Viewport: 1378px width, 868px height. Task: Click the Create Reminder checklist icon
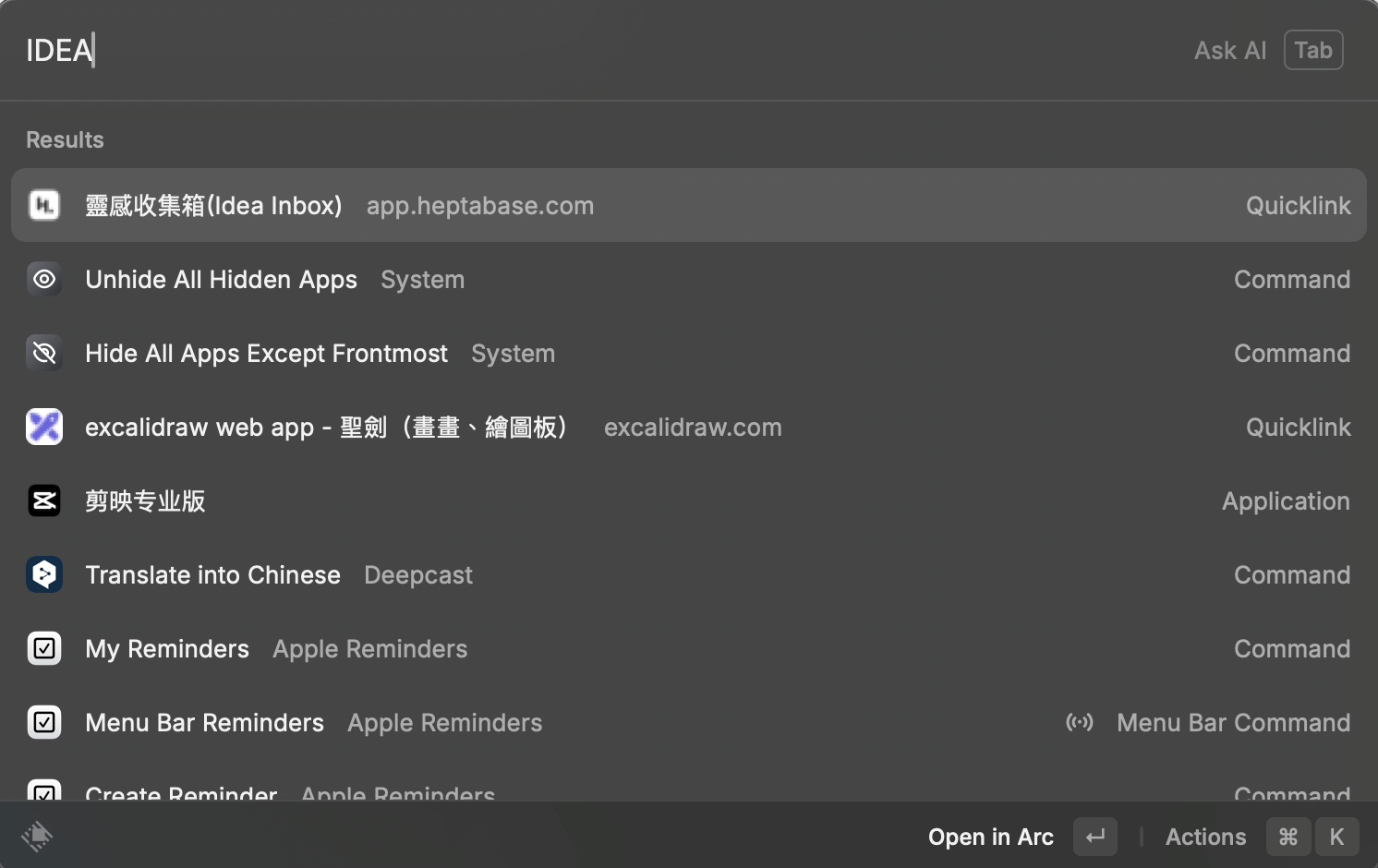tap(44, 792)
